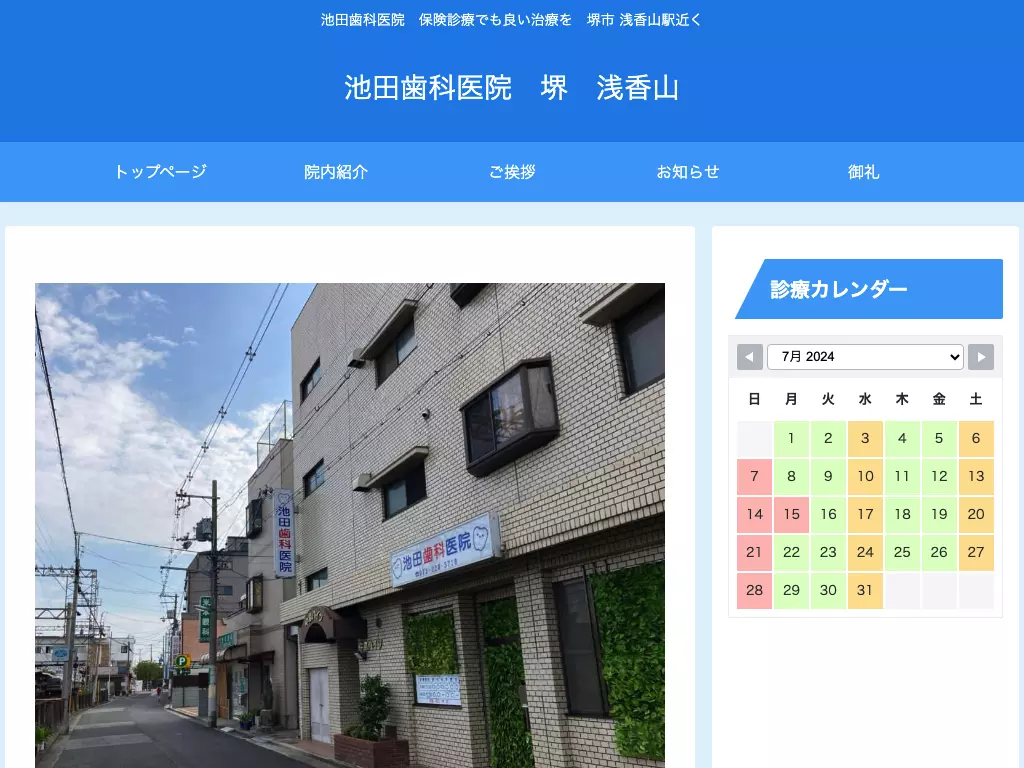The height and width of the screenshot is (768, 1024).
Task: Select calendar date 30
Action: click(828, 590)
